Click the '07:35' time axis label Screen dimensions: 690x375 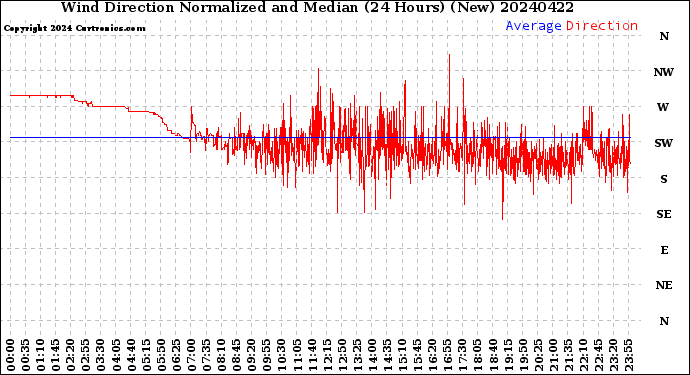tap(206, 355)
